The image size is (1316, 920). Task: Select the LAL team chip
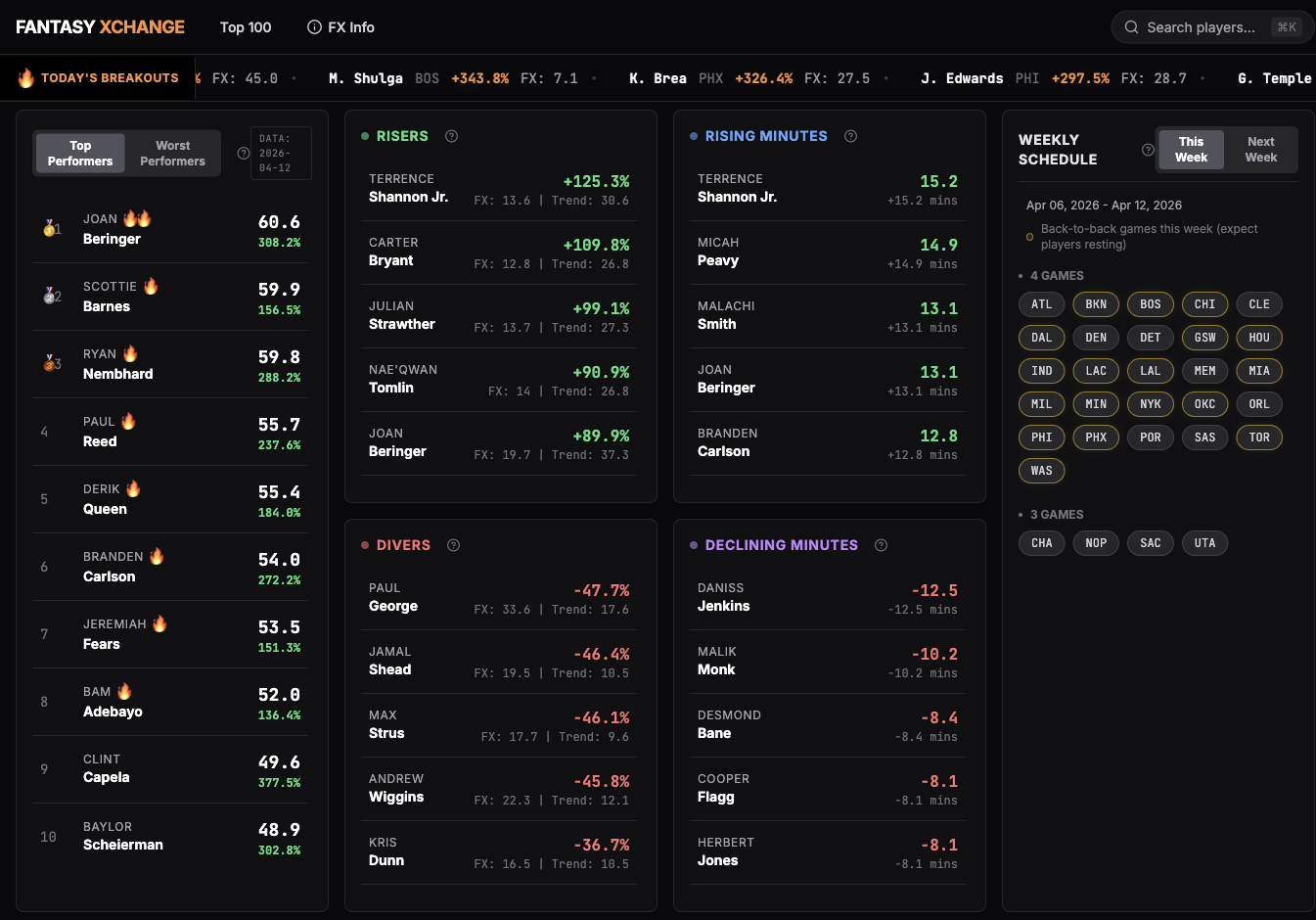pyautogui.click(x=1151, y=371)
